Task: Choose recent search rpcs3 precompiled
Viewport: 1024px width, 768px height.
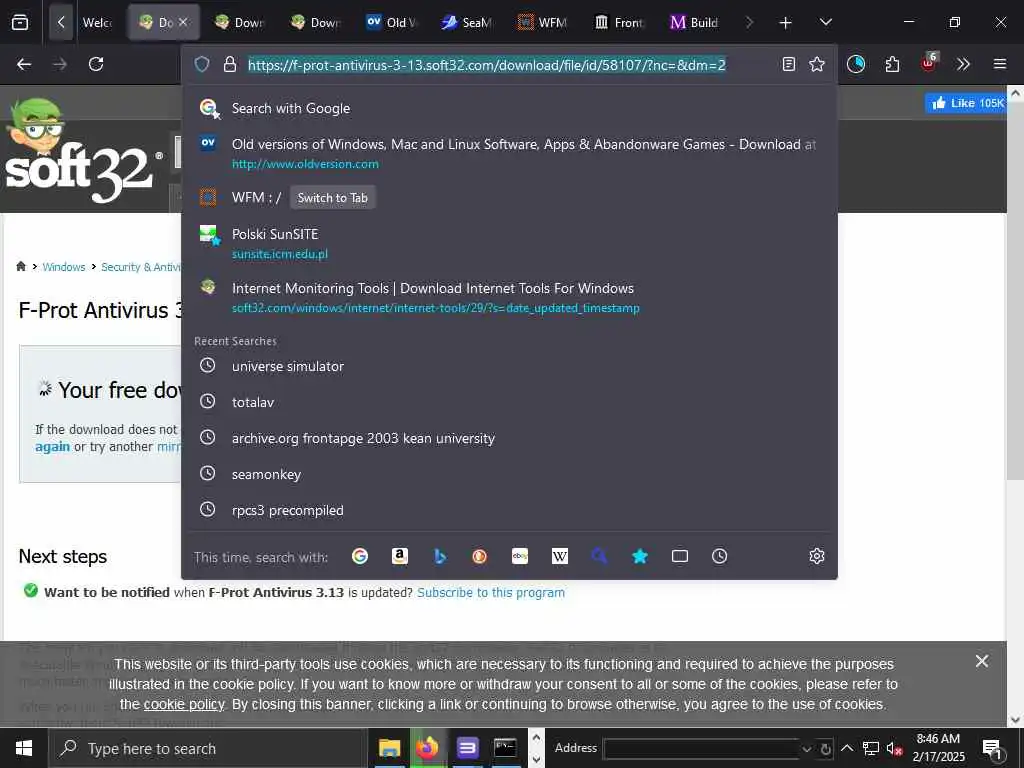Action: pos(509,510)
